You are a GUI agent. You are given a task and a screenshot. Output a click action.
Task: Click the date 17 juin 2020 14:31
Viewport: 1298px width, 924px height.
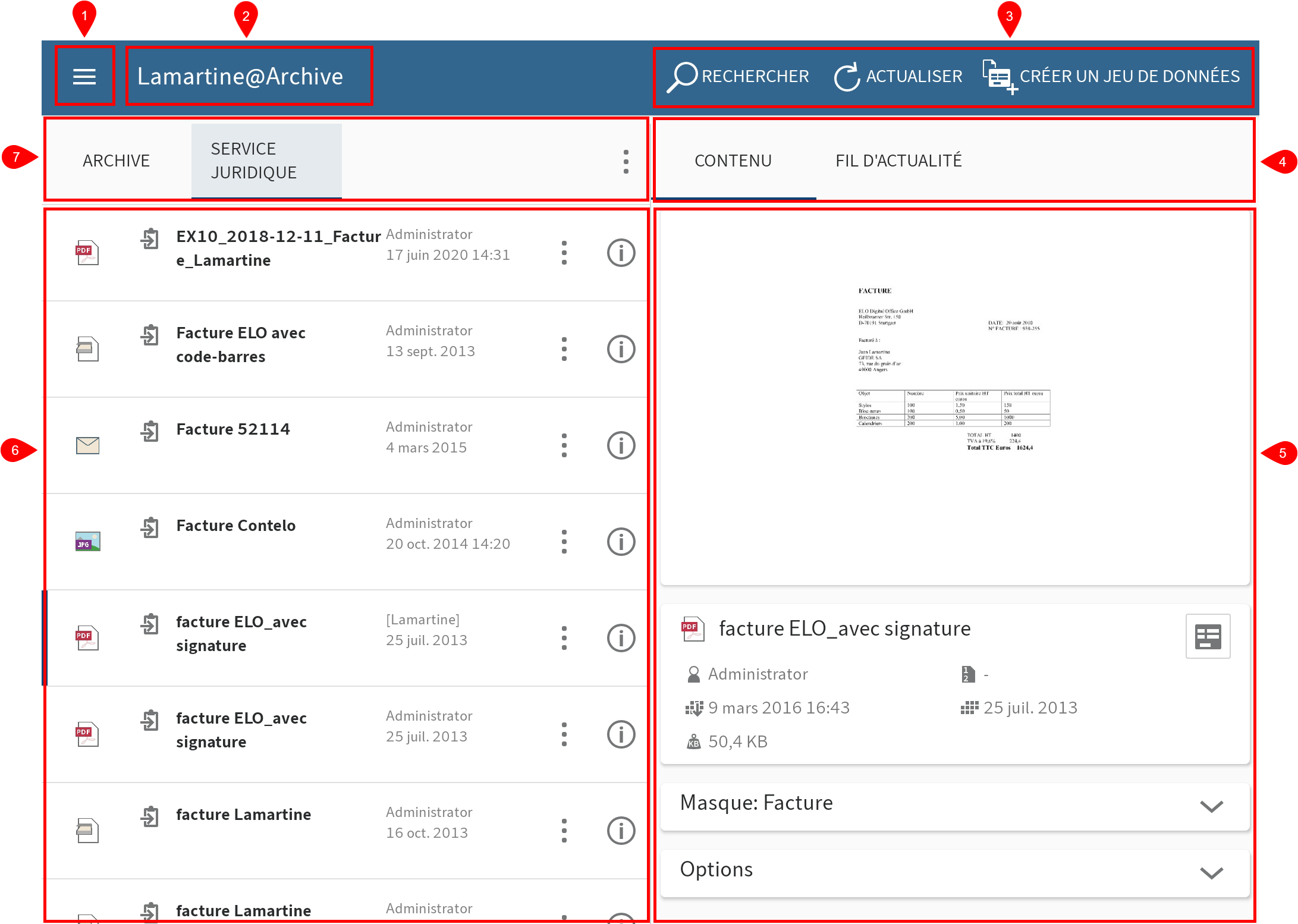[448, 255]
